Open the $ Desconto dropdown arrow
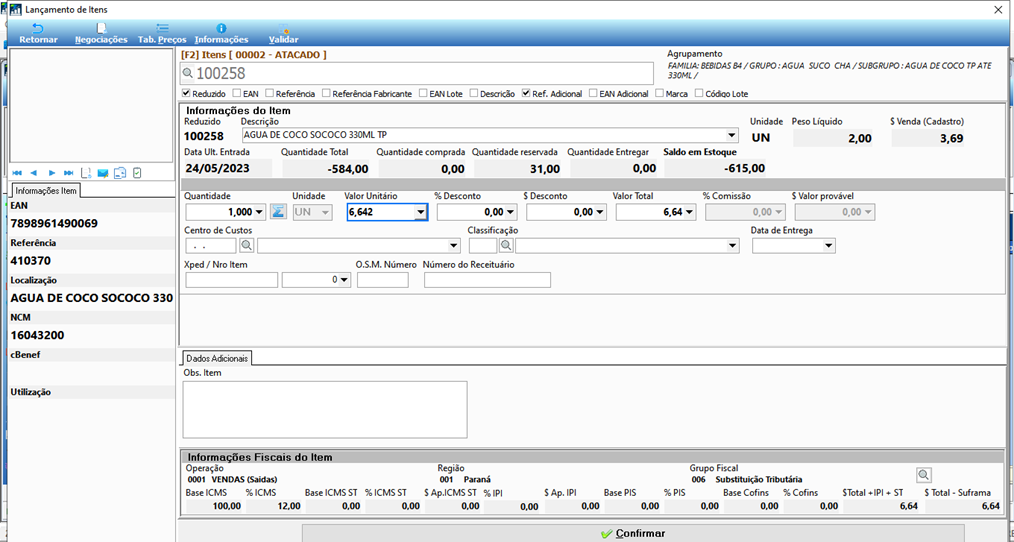 point(600,212)
